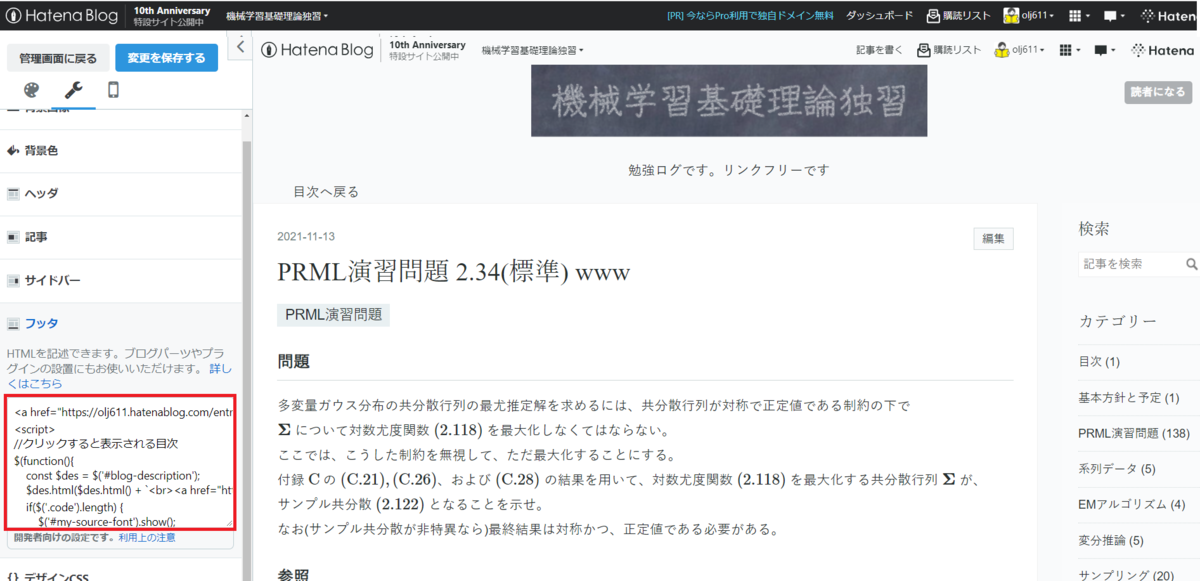Click 管理画面に戻る button
Image resolution: width=1200 pixels, height=581 pixels.
tap(58, 59)
